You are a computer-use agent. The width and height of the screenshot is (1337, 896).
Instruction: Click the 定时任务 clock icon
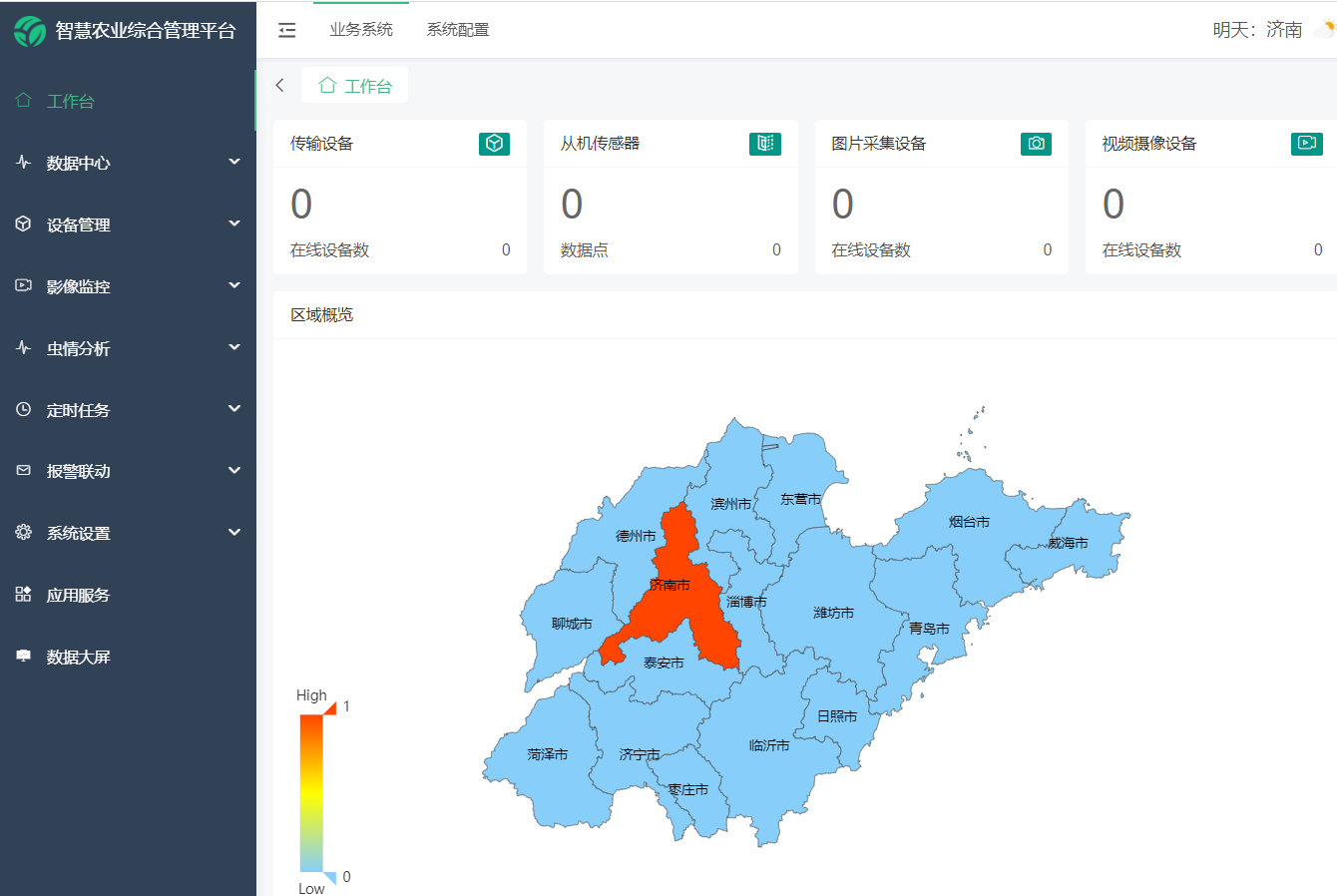click(x=24, y=409)
